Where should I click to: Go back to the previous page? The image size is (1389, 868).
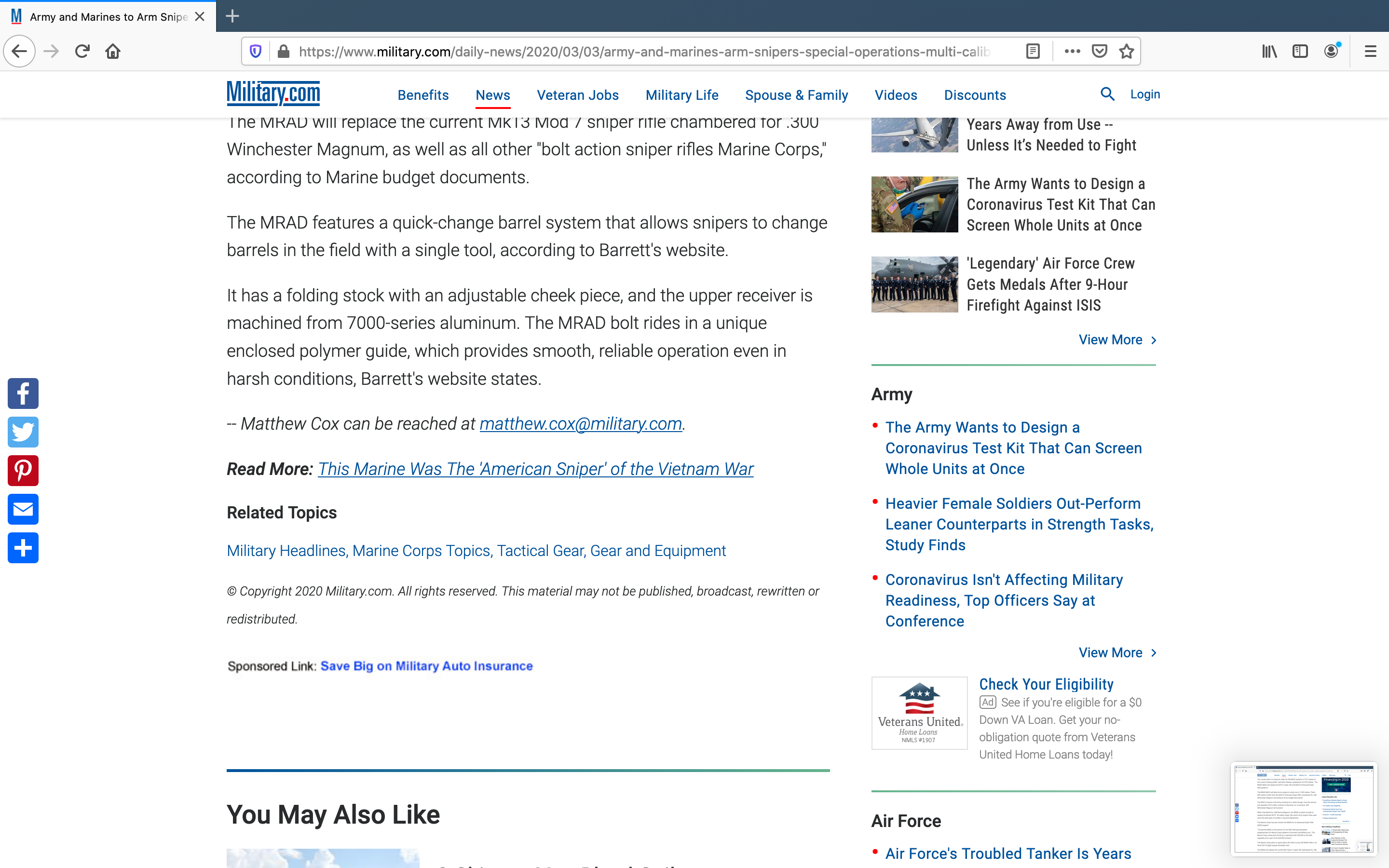point(19,52)
